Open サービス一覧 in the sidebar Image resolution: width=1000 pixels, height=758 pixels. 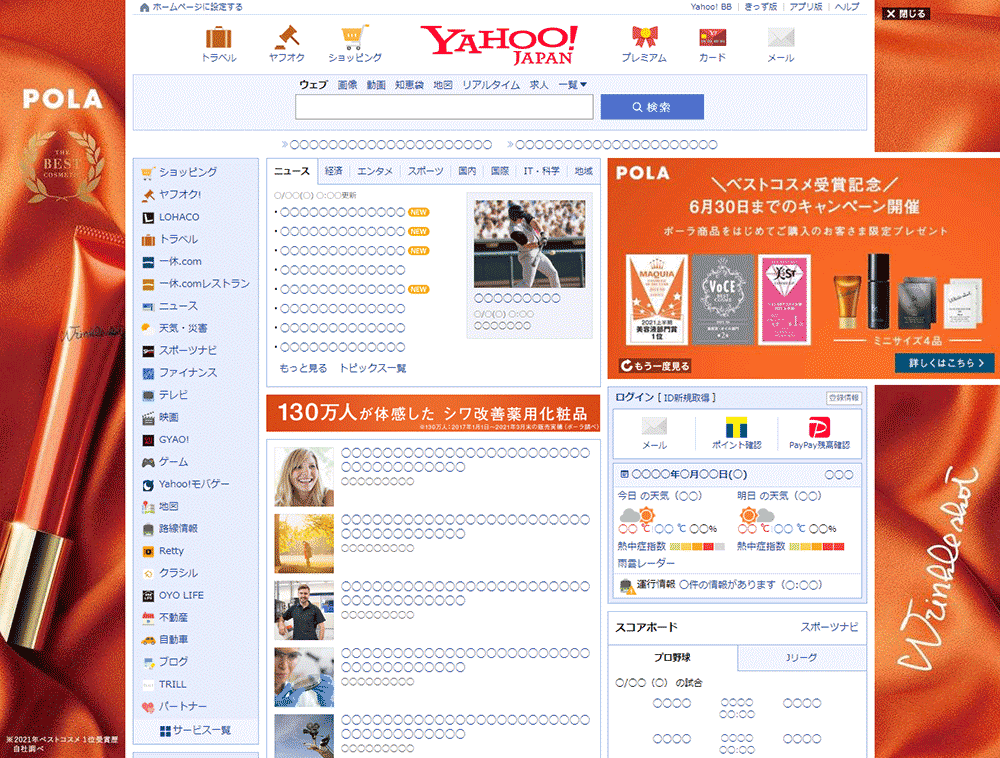196,730
